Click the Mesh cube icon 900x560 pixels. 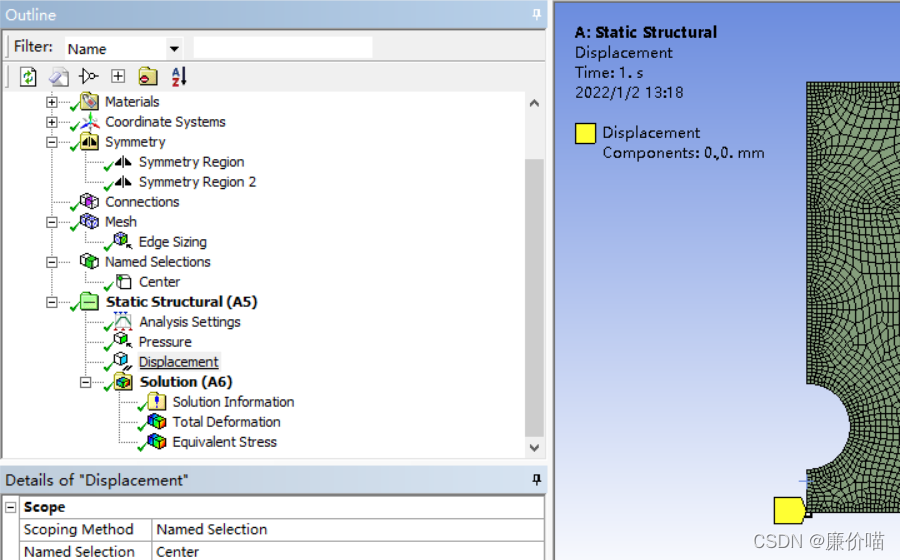click(x=90, y=221)
